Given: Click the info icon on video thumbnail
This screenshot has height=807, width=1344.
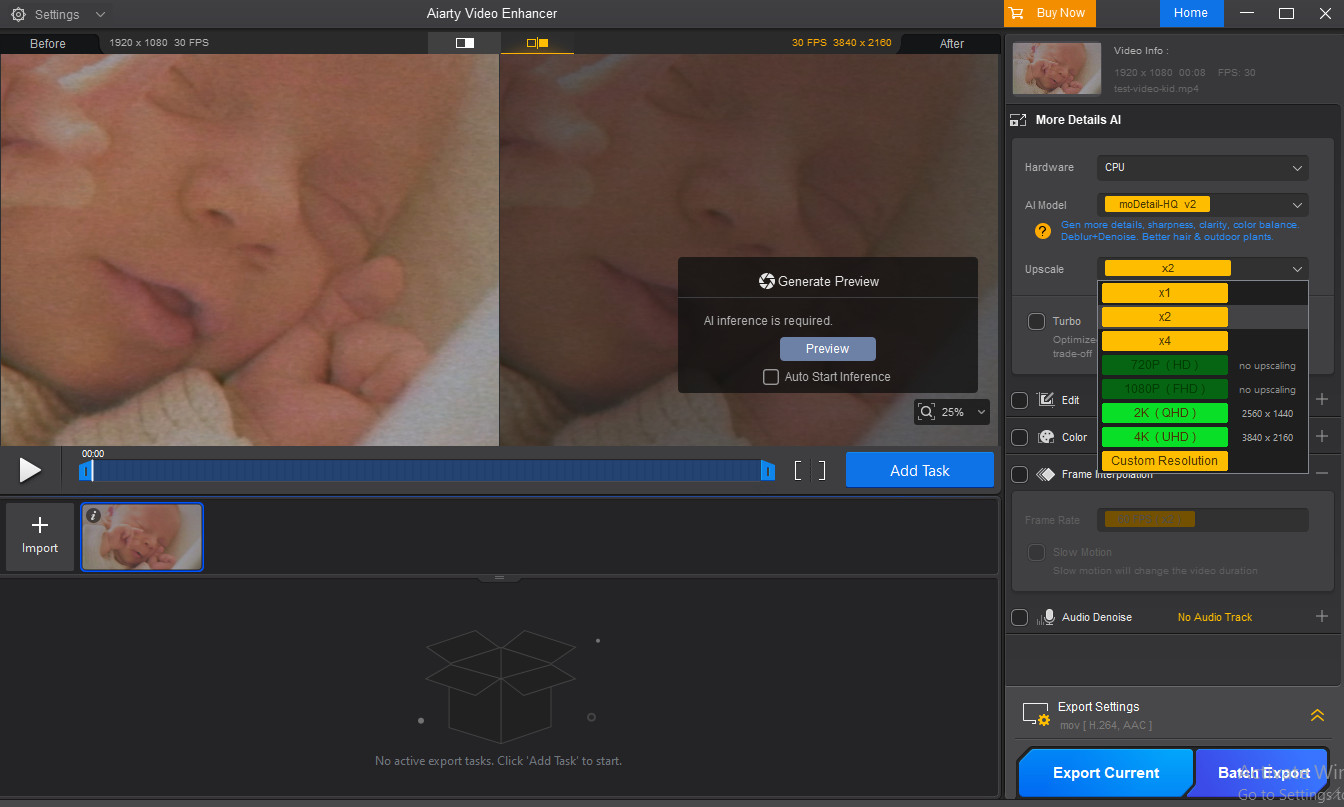Looking at the screenshot, I should pyautogui.click(x=93, y=515).
